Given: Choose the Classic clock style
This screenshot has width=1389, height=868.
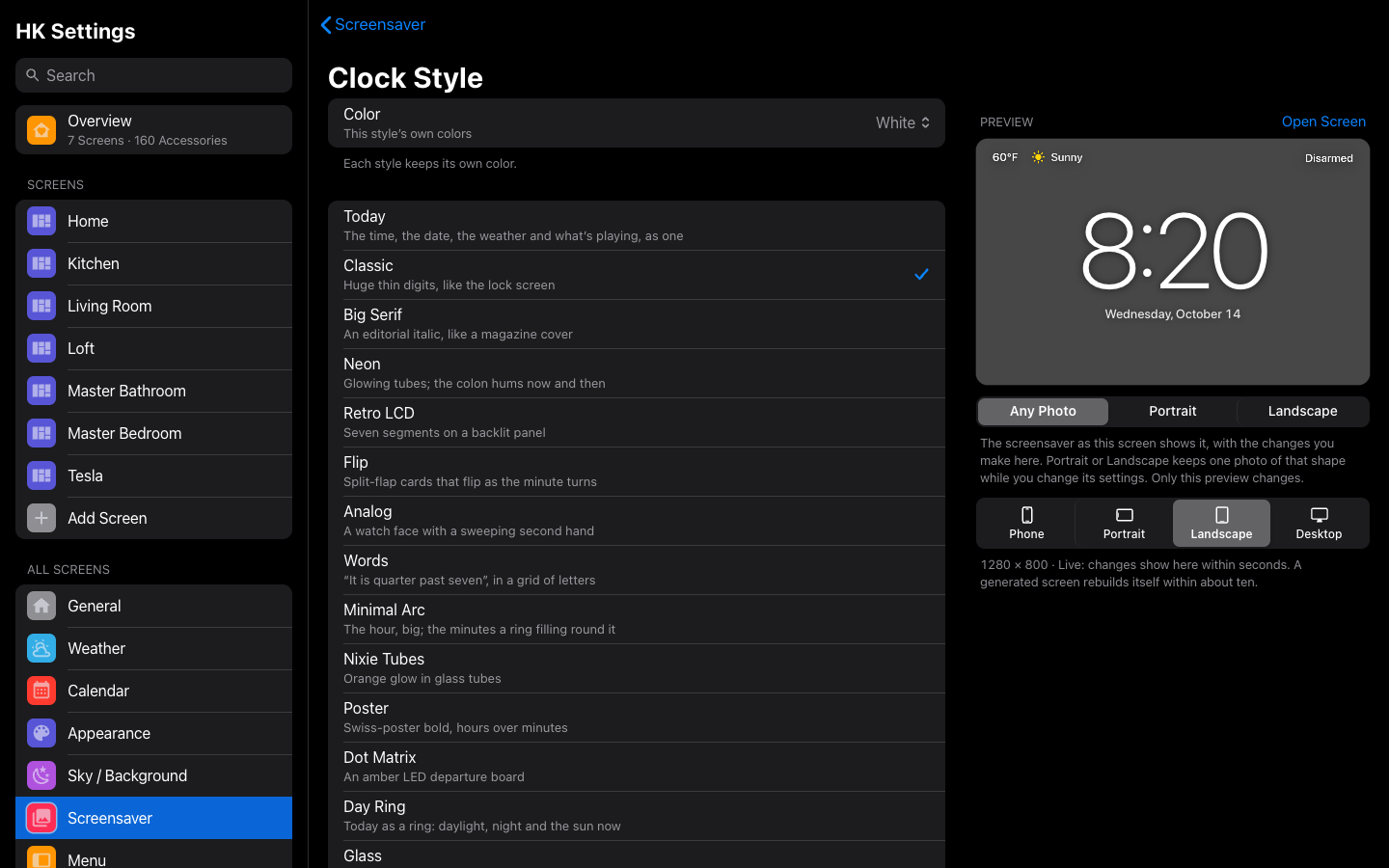Looking at the screenshot, I should pyautogui.click(x=637, y=275).
